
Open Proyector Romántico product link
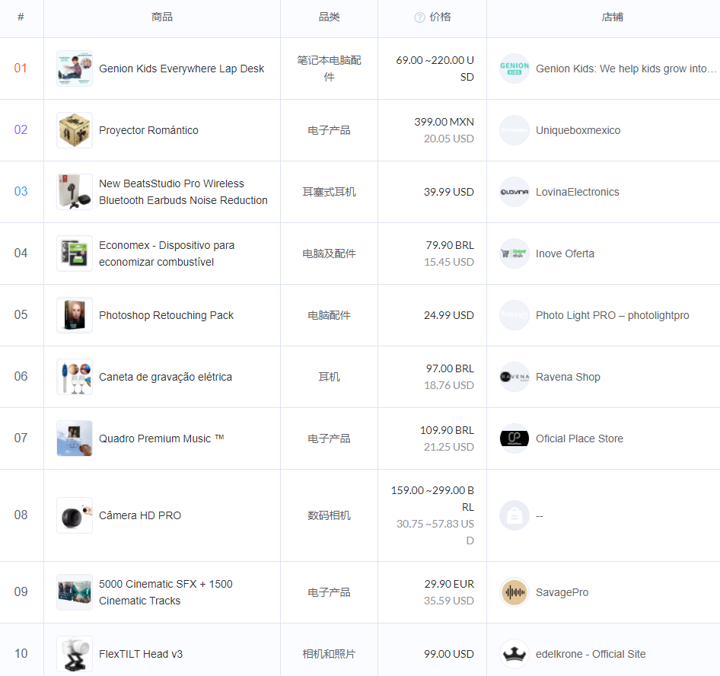click(x=149, y=130)
